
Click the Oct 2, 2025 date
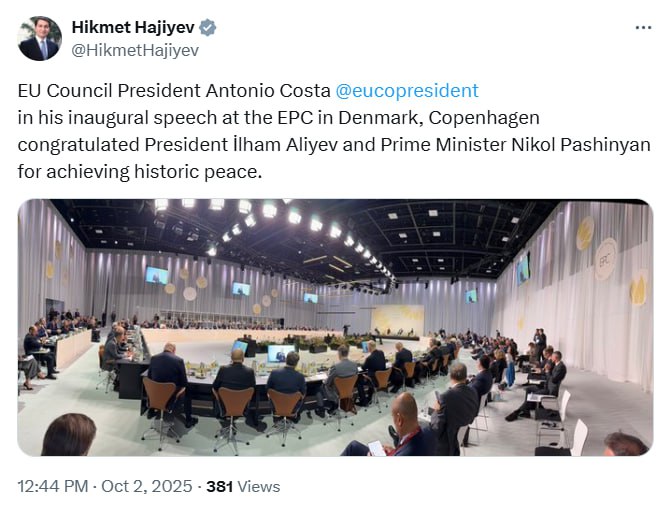pyautogui.click(x=148, y=486)
